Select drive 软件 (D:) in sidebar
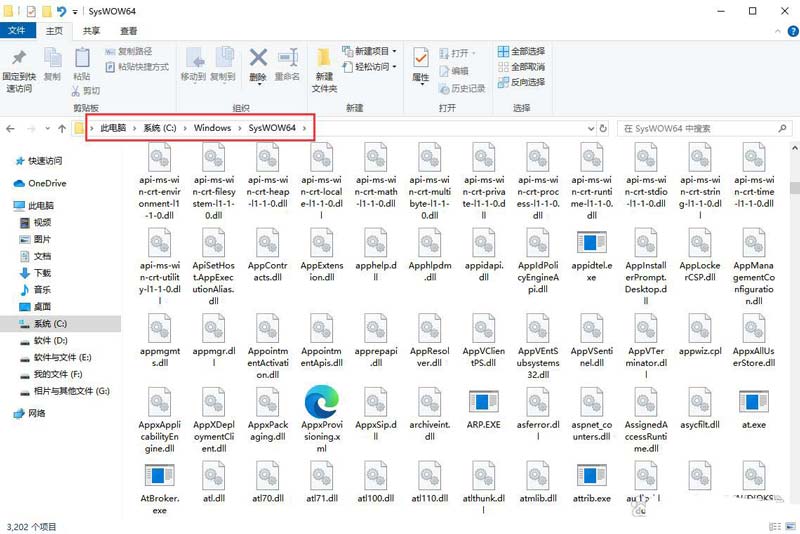800x534 pixels. pos(44,340)
